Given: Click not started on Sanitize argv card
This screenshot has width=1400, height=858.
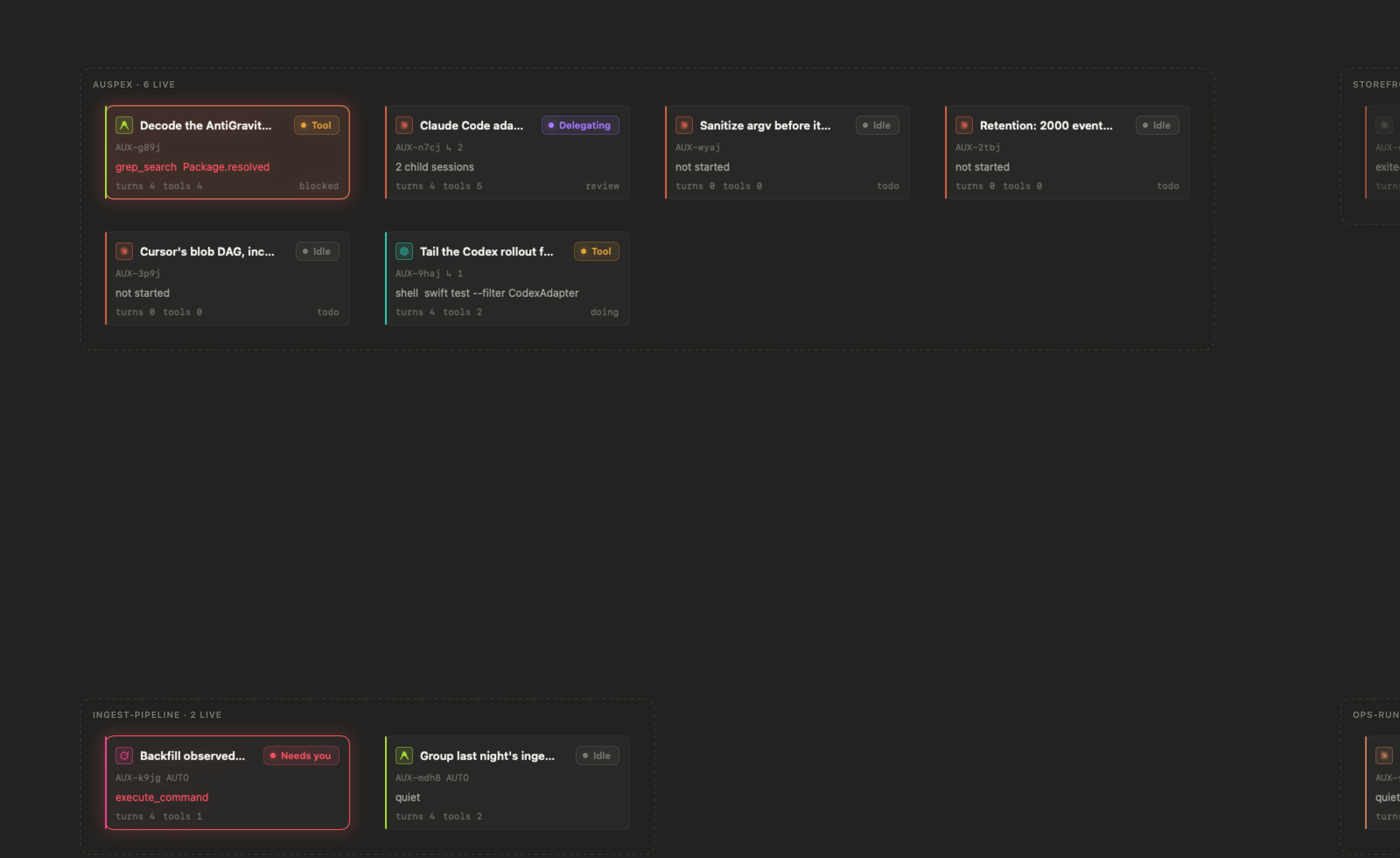Looking at the screenshot, I should pyautogui.click(x=702, y=167).
